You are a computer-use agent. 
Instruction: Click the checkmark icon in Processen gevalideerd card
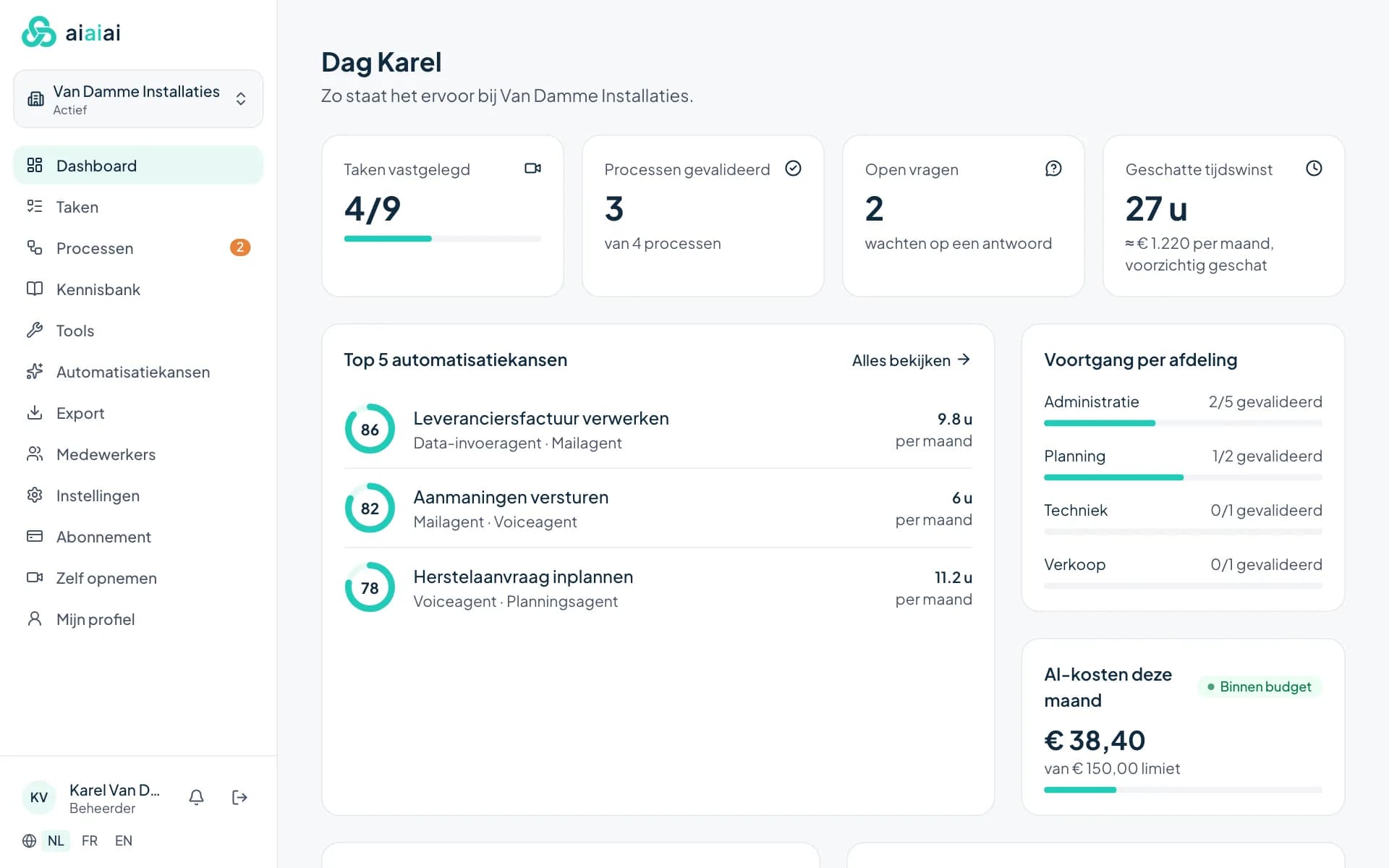pyautogui.click(x=793, y=169)
